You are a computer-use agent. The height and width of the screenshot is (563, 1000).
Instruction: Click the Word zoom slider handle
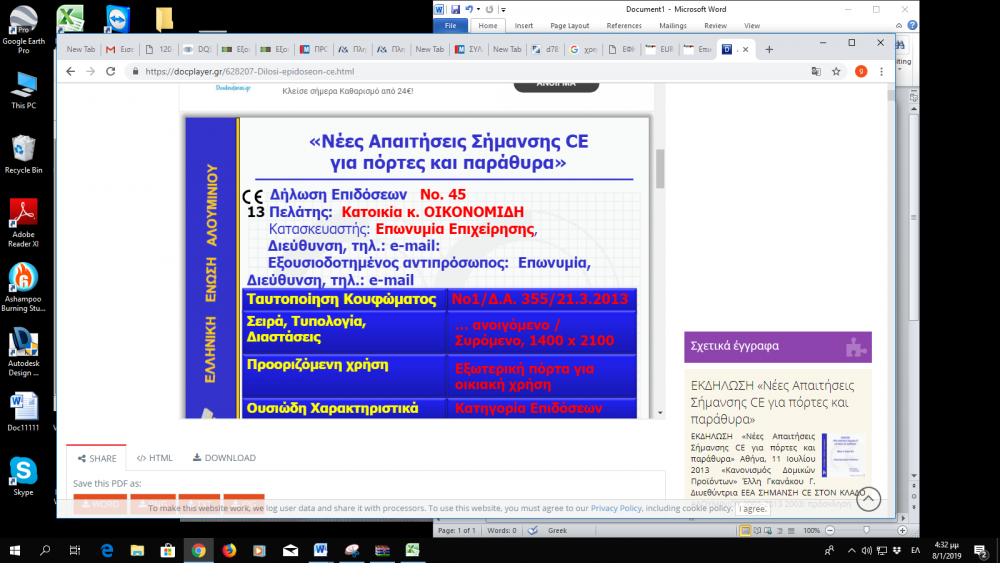(866, 530)
